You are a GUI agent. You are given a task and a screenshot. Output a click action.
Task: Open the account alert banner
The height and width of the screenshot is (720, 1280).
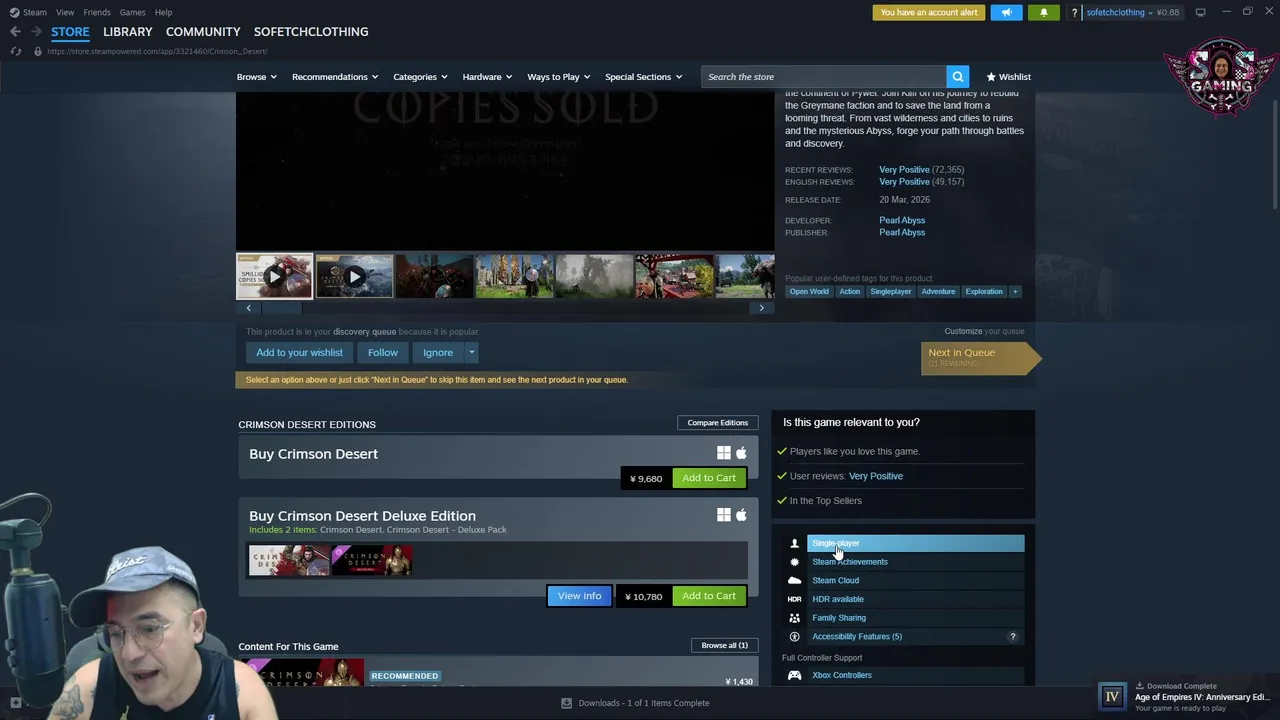pyautogui.click(x=929, y=13)
